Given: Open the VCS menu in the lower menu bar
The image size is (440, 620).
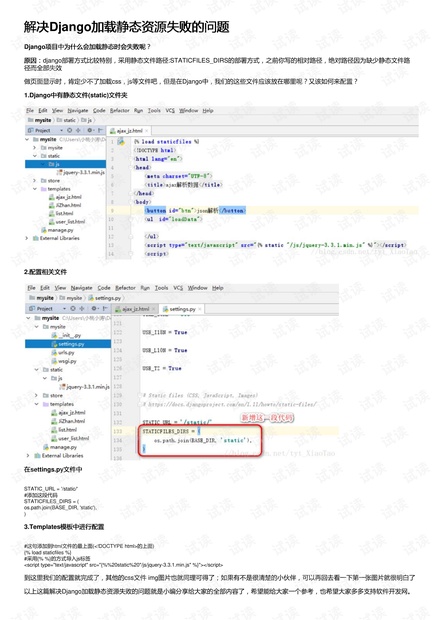Looking at the screenshot, I should pos(178,288).
